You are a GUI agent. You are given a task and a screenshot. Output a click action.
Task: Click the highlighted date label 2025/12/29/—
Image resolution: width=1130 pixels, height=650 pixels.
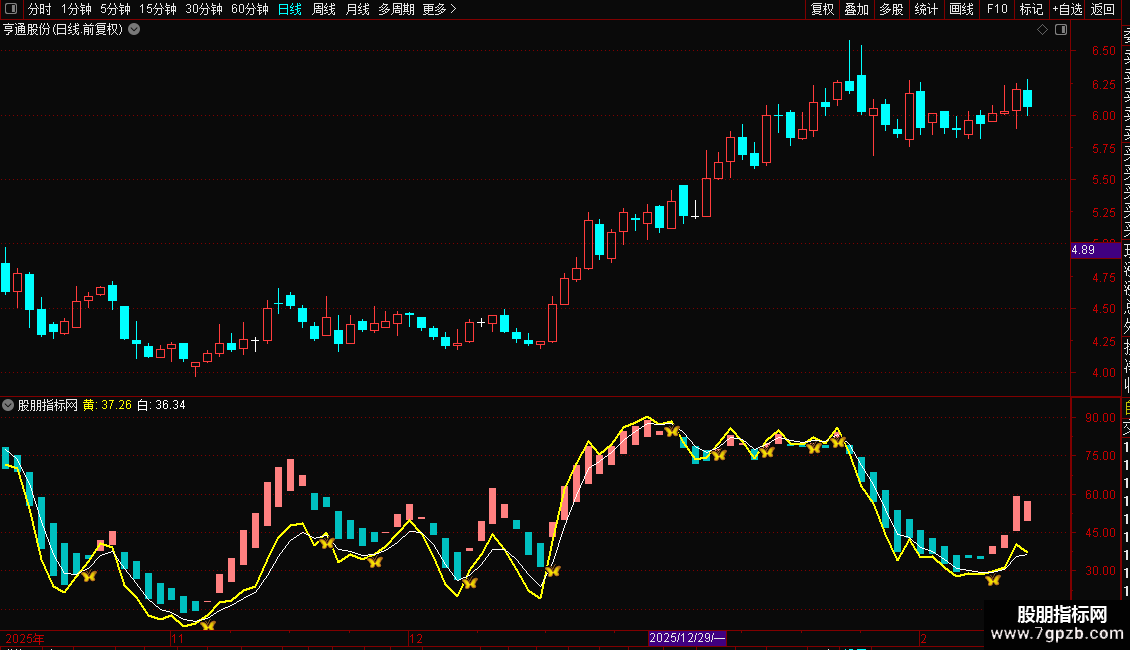pyautogui.click(x=687, y=638)
